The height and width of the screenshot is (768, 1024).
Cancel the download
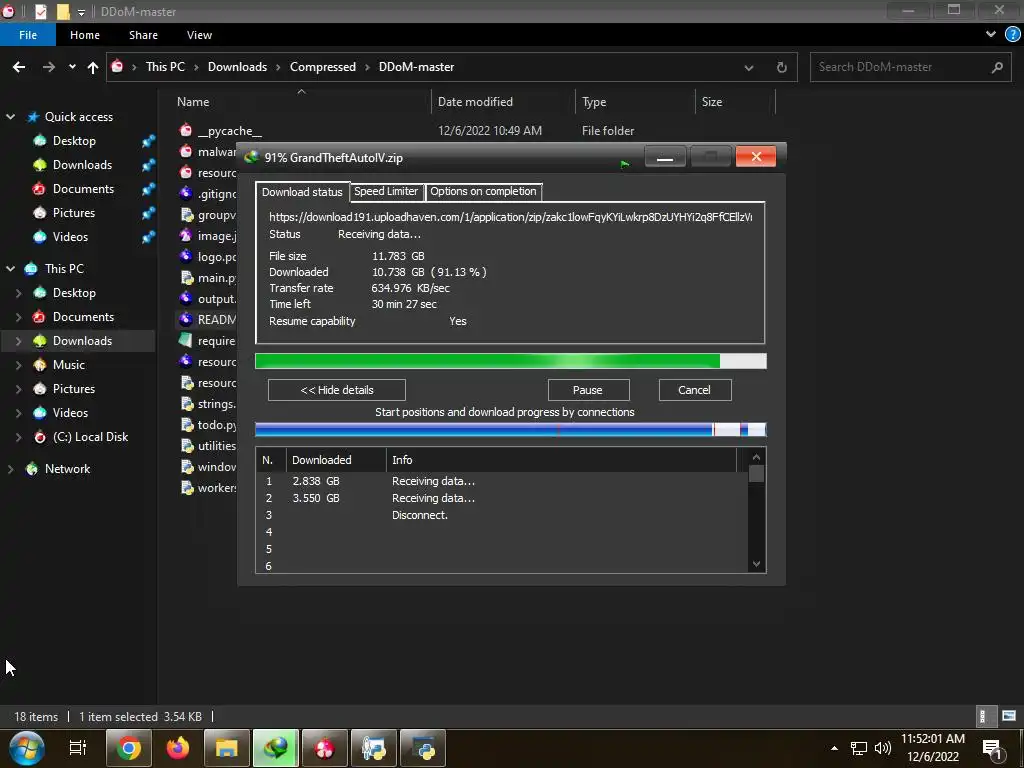(x=695, y=390)
